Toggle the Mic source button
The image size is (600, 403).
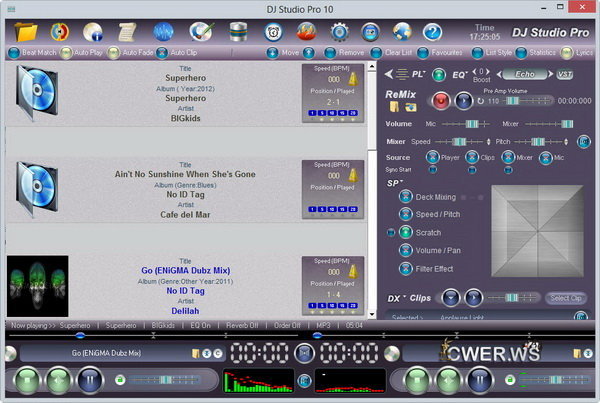point(545,157)
